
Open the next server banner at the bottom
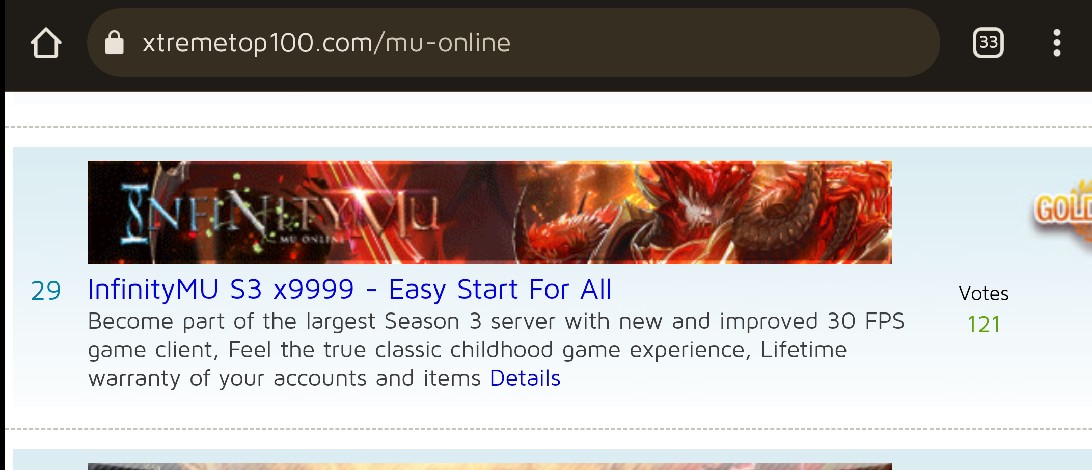pyautogui.click(x=490, y=467)
